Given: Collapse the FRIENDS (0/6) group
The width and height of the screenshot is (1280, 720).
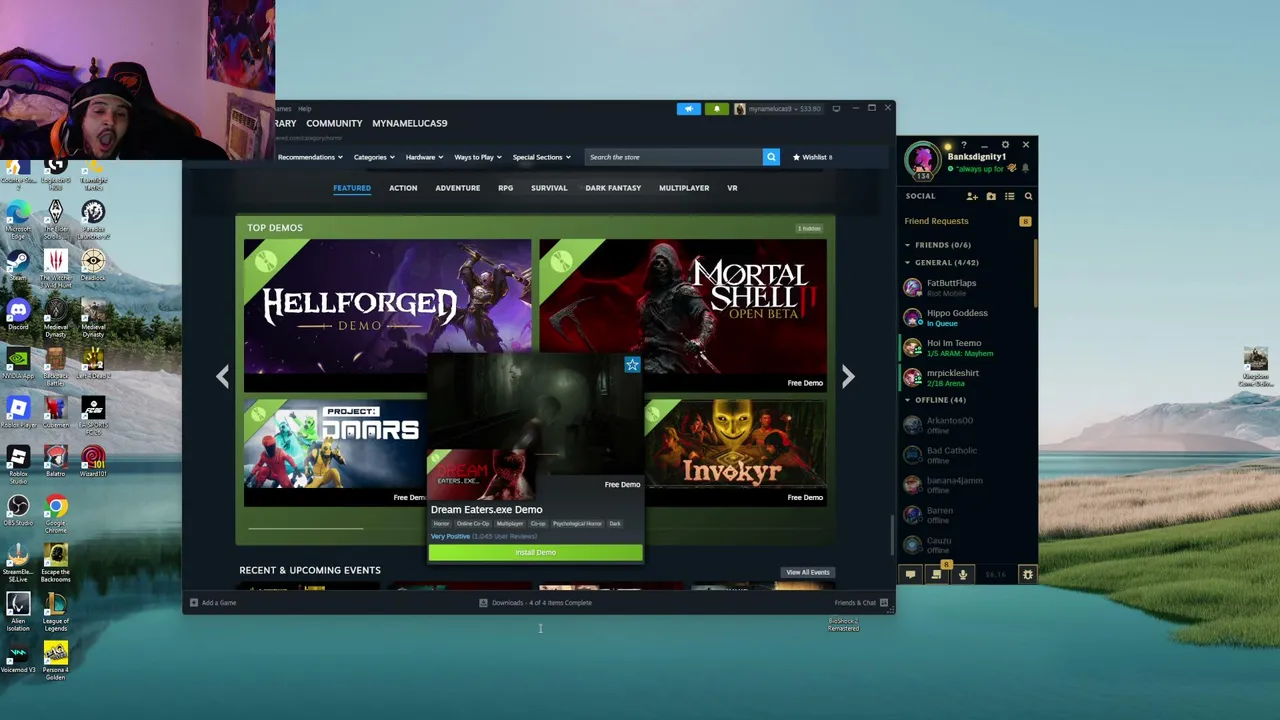Looking at the screenshot, I should pos(939,245).
